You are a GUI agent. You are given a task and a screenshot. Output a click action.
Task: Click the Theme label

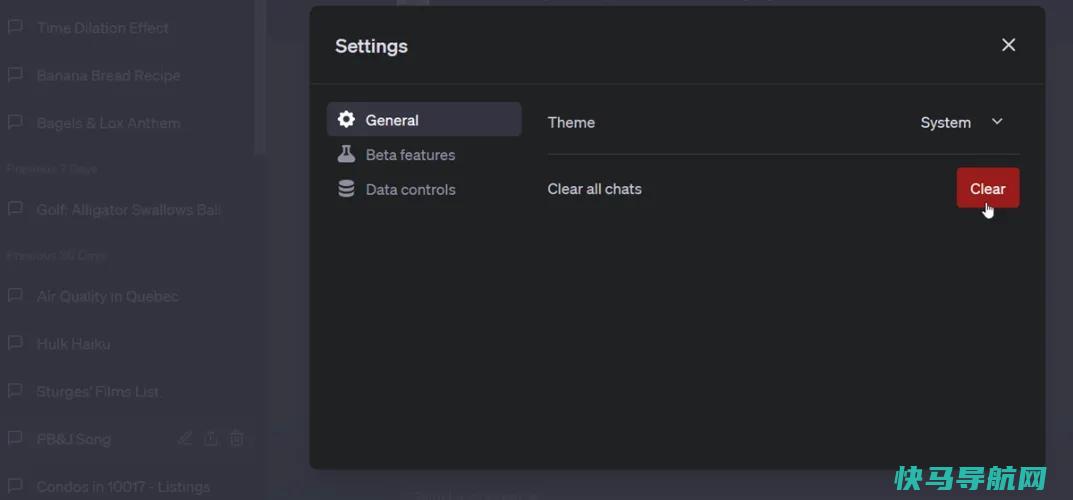571,122
